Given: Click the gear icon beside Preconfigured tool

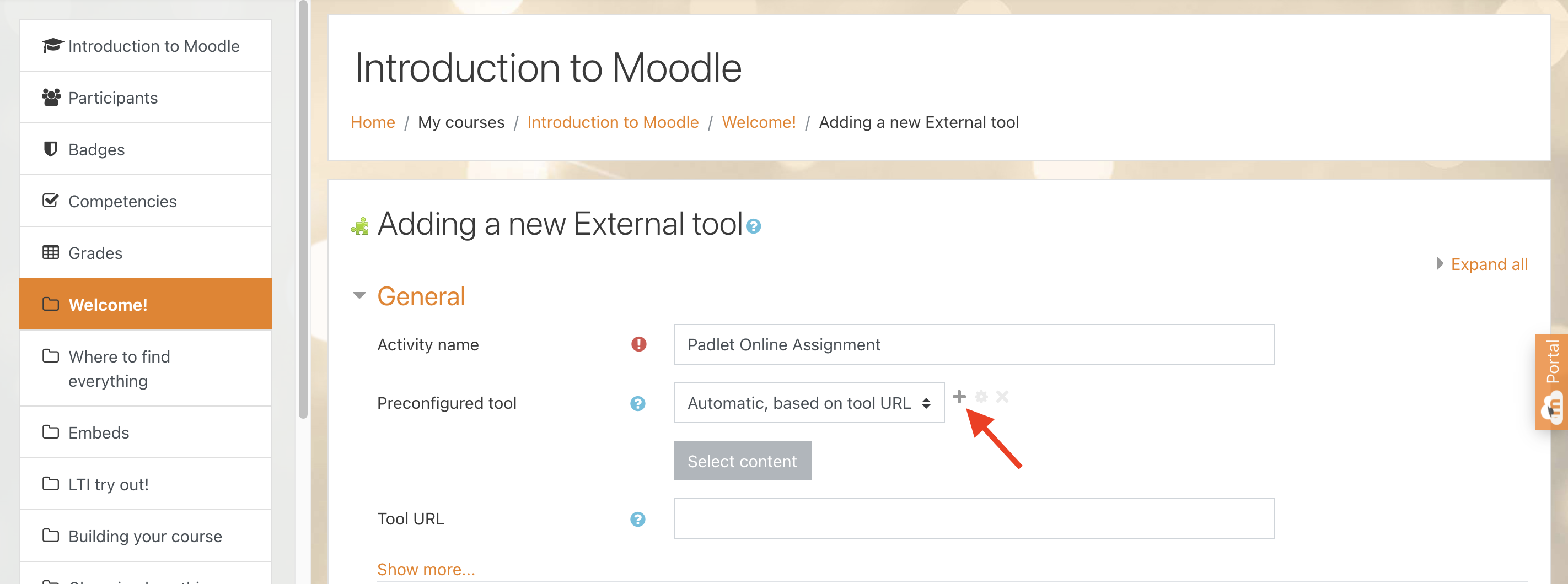Looking at the screenshot, I should click(981, 397).
